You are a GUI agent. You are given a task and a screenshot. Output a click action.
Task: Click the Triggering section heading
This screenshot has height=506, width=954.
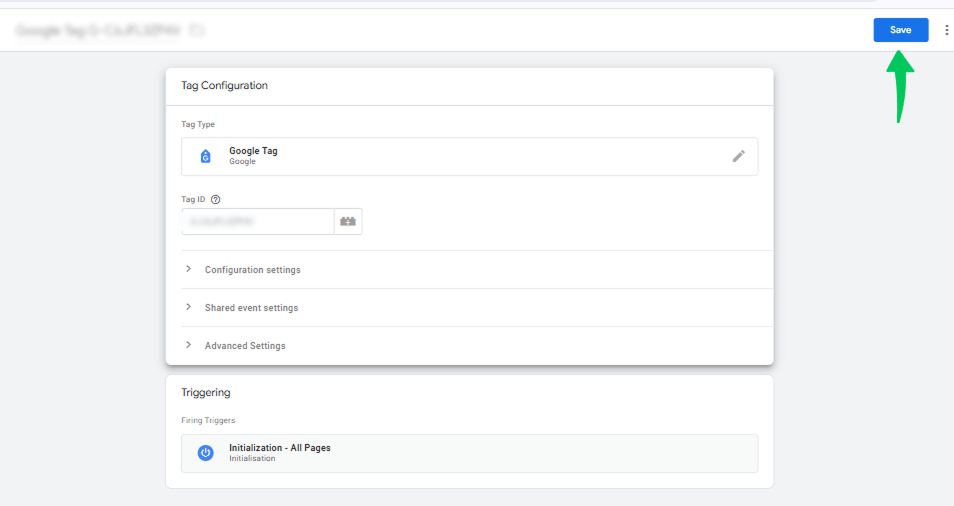click(x=206, y=393)
